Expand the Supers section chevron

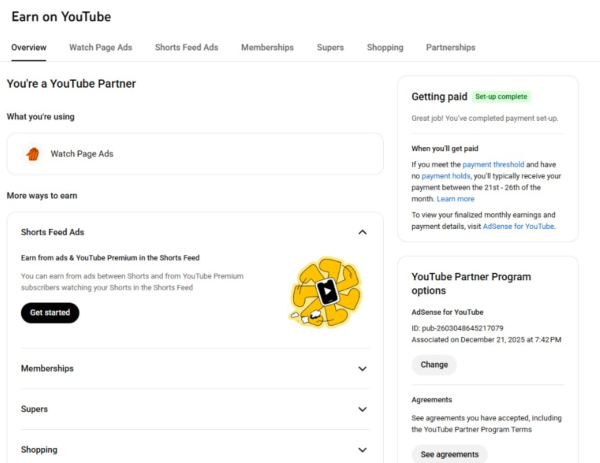362,409
